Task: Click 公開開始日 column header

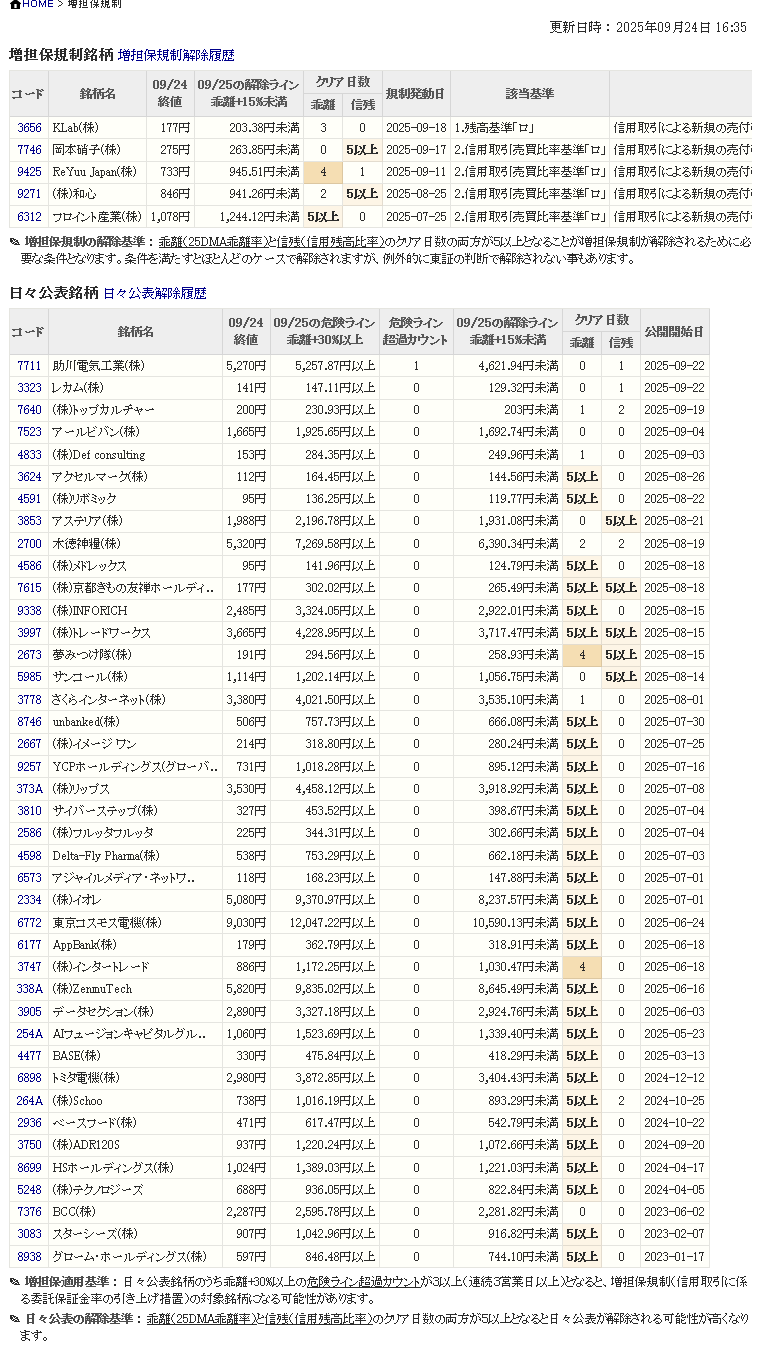Action: pyautogui.click(x=674, y=331)
